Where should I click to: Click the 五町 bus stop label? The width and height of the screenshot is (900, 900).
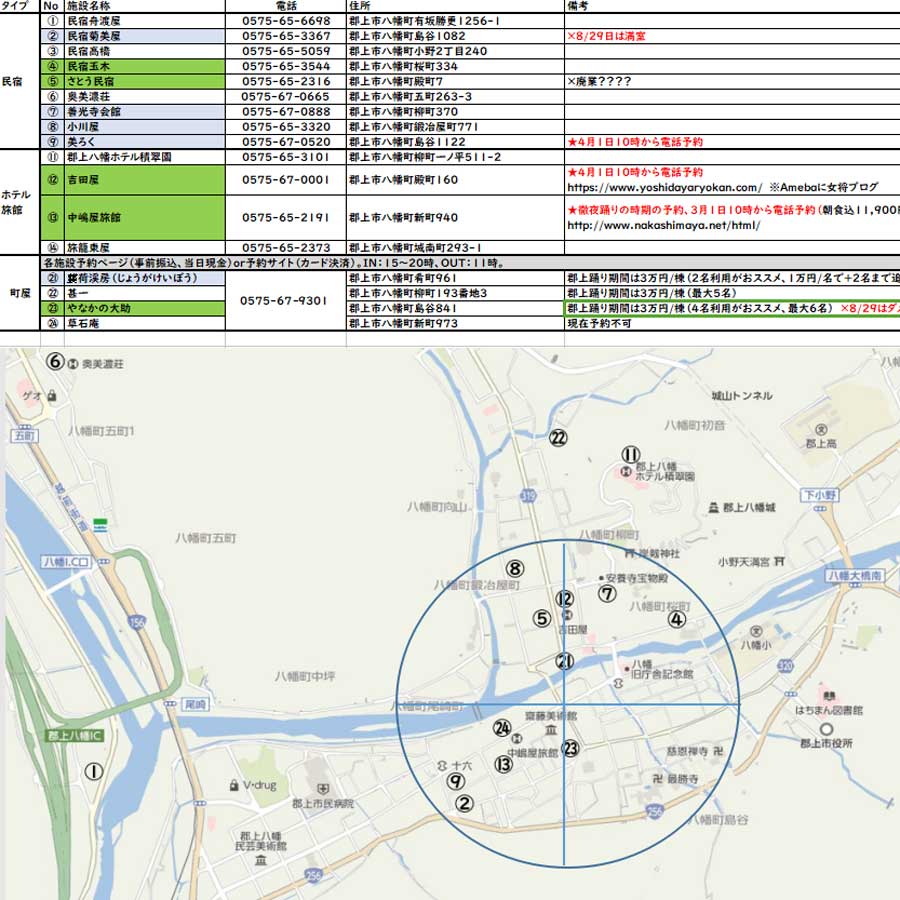(24, 436)
